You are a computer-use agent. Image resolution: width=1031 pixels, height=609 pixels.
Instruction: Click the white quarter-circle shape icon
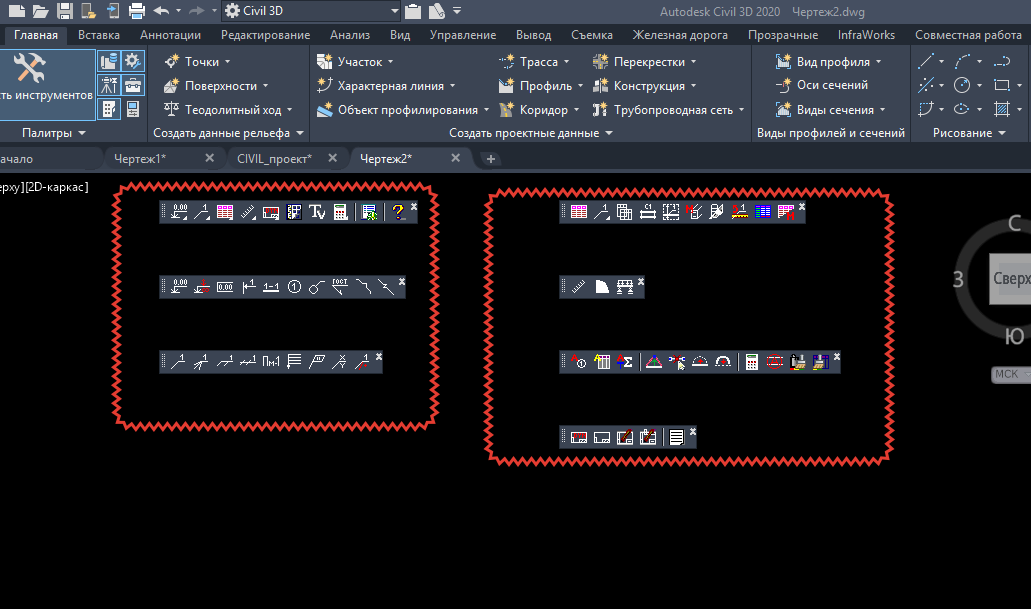tap(602, 287)
